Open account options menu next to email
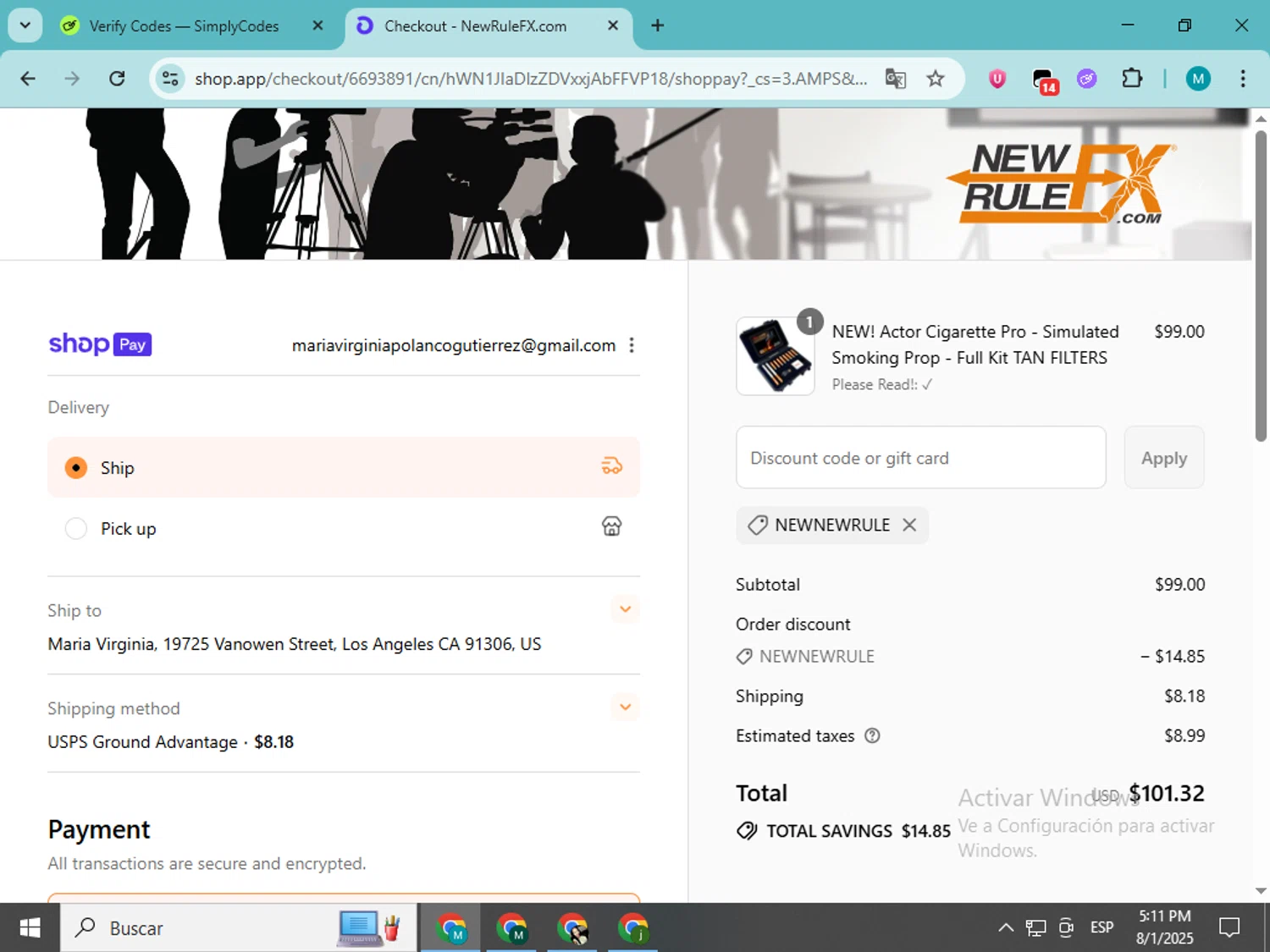 632,345
